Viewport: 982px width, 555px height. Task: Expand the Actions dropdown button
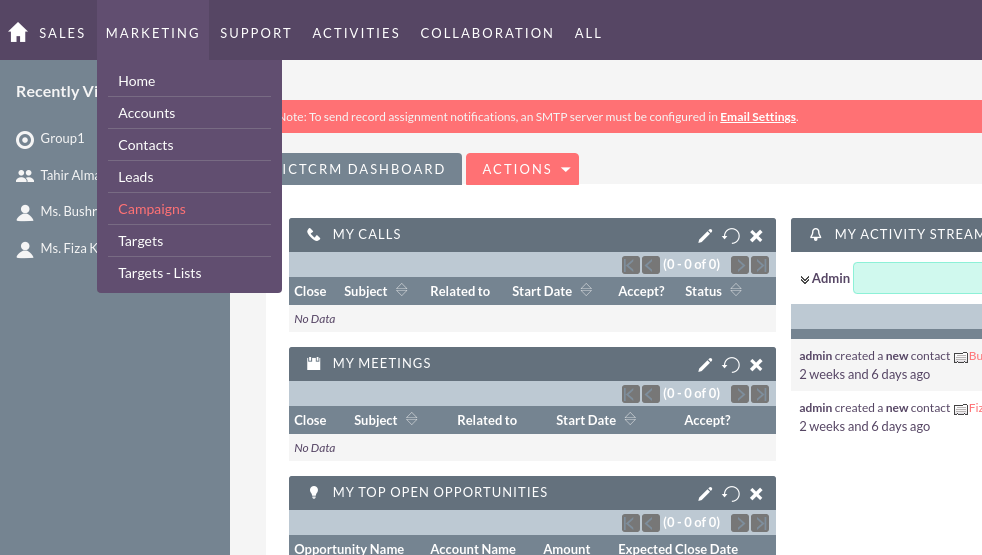(522, 169)
